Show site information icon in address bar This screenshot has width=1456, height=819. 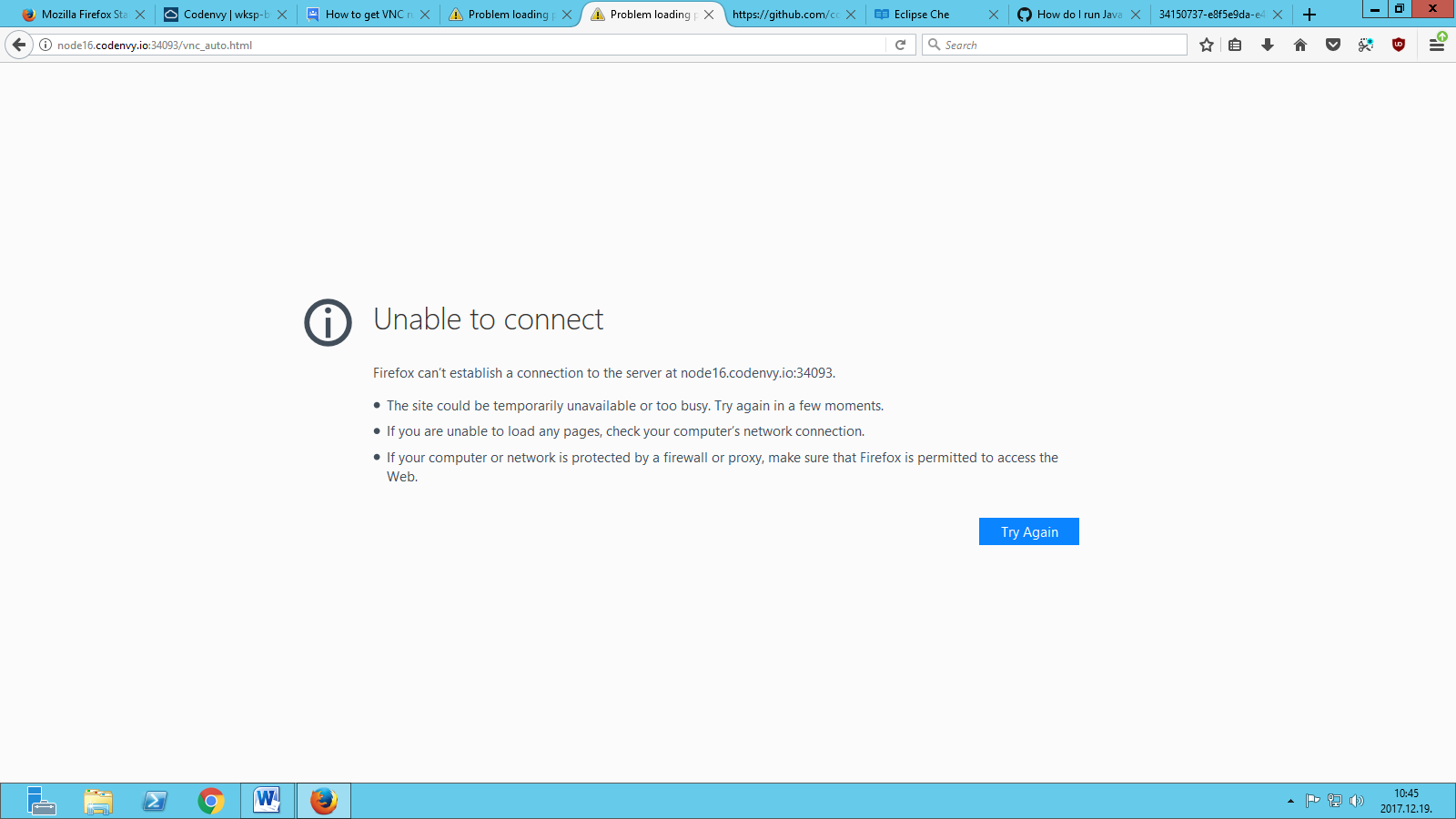tap(45, 45)
